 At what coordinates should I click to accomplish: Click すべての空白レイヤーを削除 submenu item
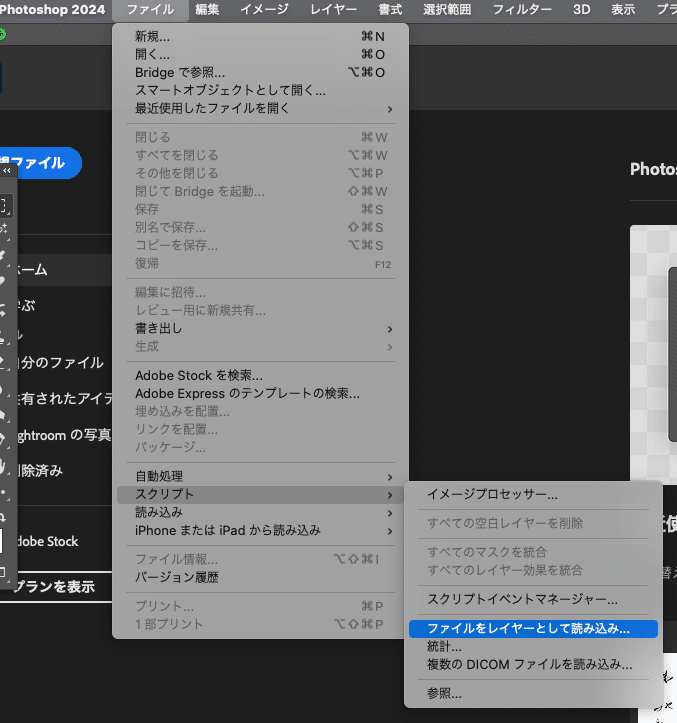[533, 523]
